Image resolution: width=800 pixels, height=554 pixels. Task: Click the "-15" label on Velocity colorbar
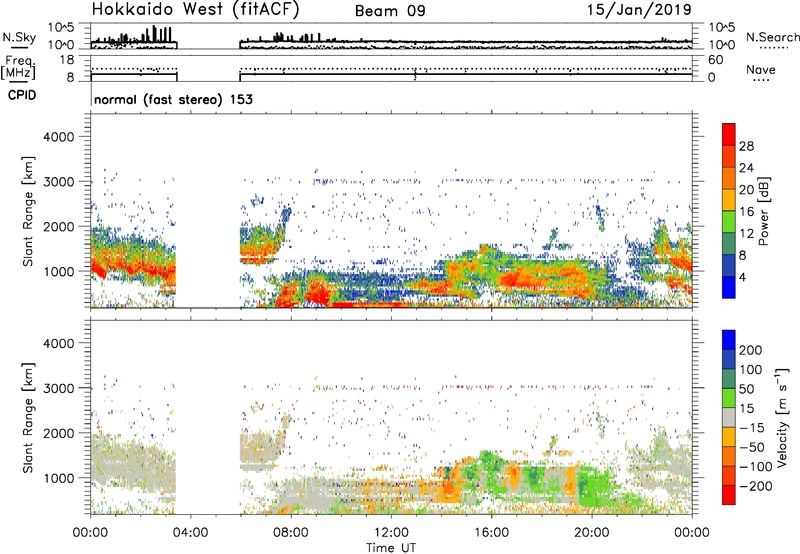coord(752,428)
